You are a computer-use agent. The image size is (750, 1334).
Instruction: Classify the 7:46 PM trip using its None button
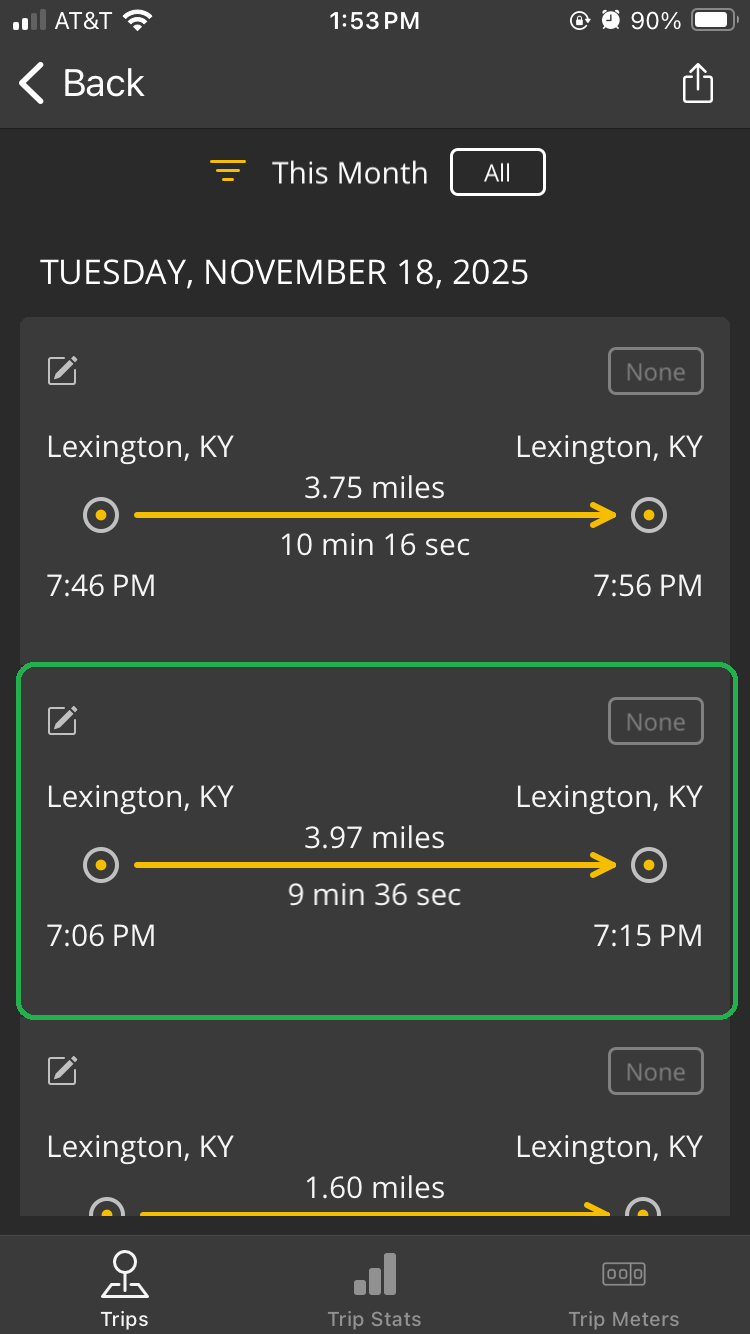656,371
